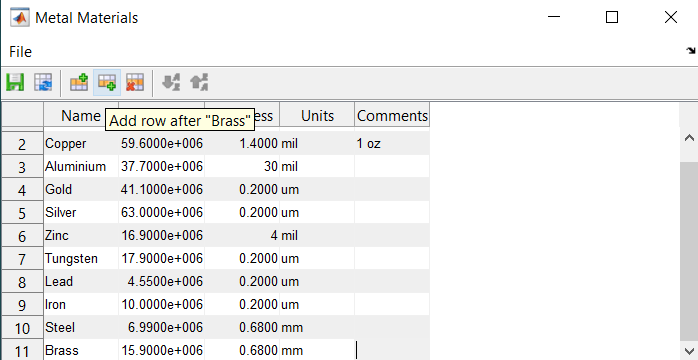Select row header 3
This screenshot has width=698, height=360.
pos(22,167)
